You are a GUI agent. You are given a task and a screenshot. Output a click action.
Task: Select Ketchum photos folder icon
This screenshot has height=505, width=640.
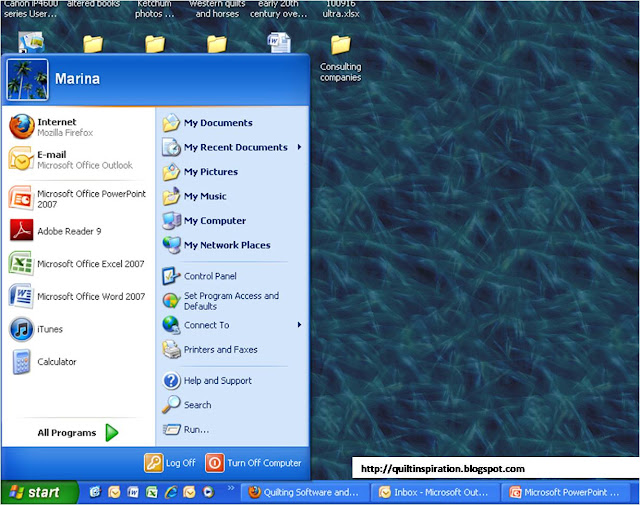(155, 44)
